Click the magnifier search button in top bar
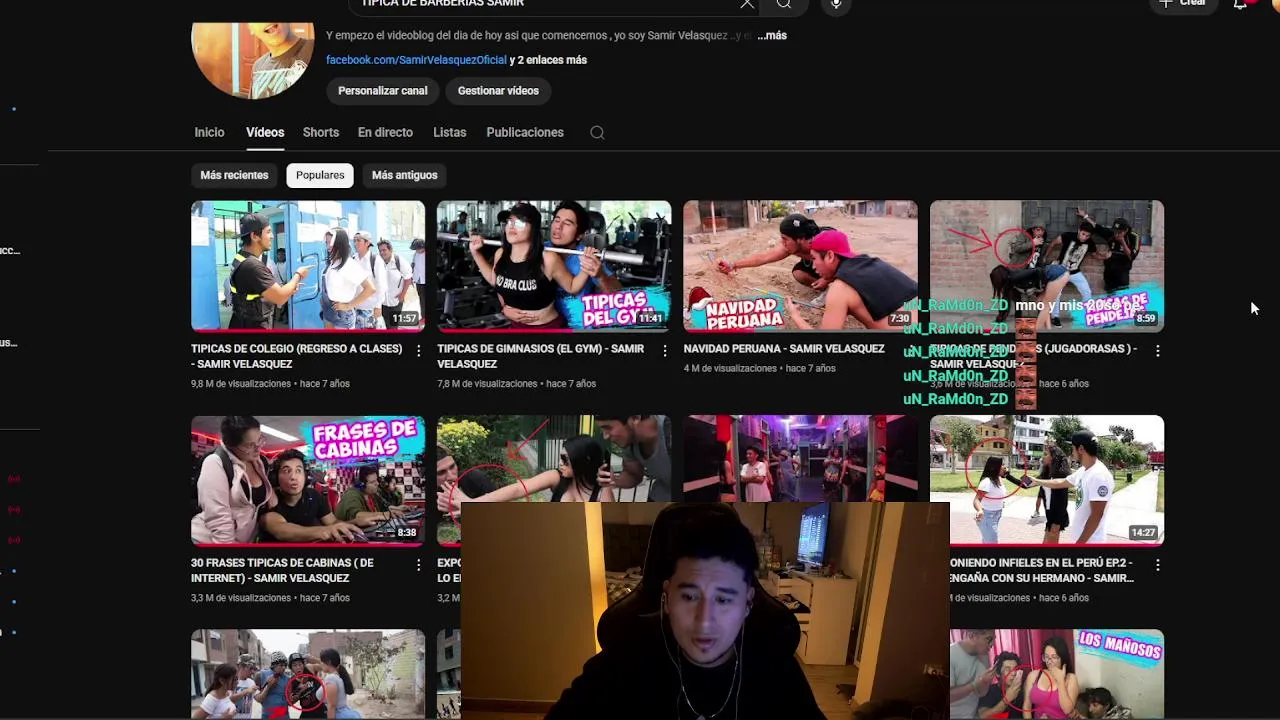This screenshot has width=1280, height=720. [x=784, y=4]
